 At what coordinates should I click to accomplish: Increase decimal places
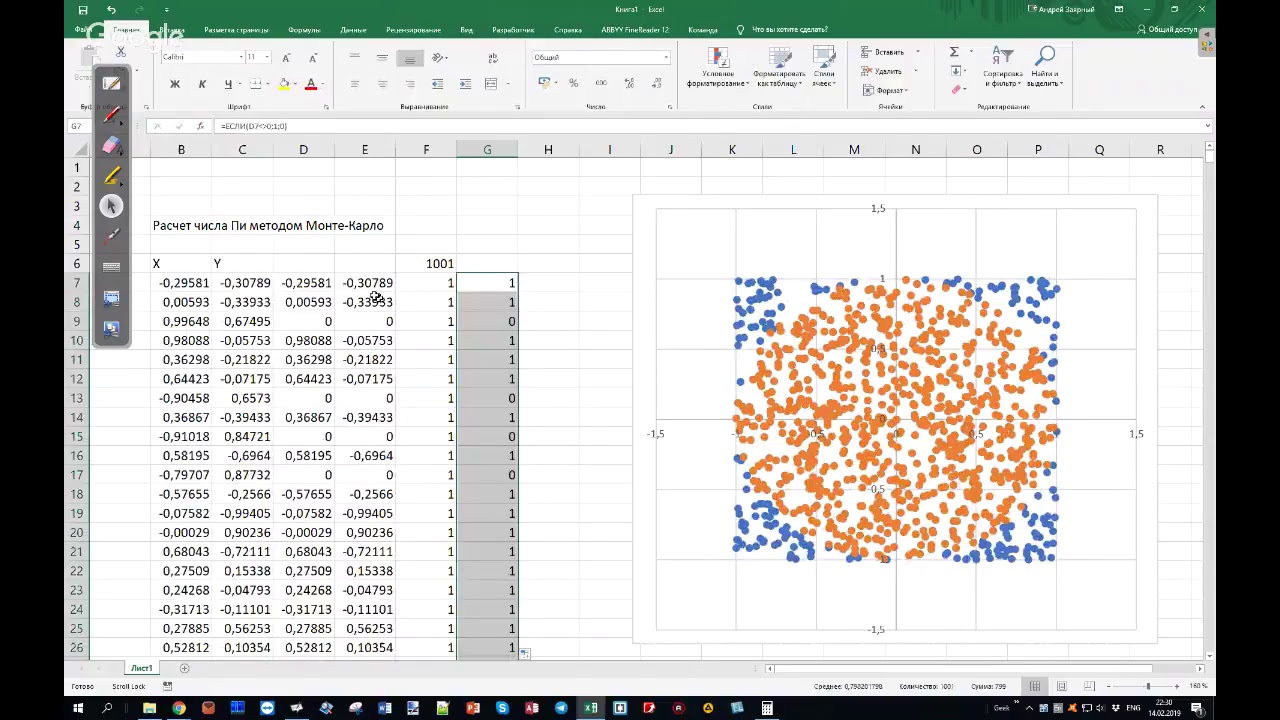(629, 83)
